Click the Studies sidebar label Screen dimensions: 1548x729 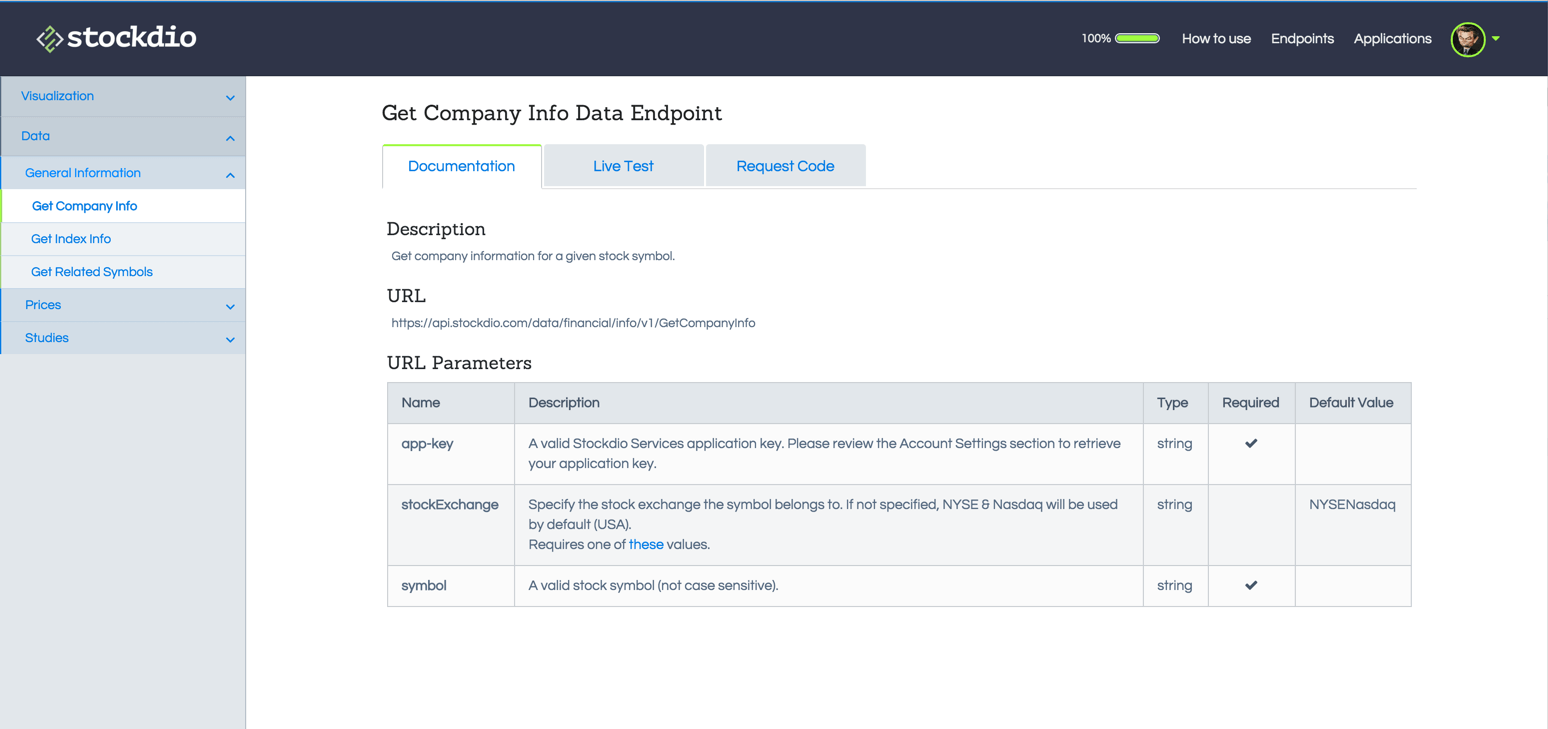coord(47,338)
